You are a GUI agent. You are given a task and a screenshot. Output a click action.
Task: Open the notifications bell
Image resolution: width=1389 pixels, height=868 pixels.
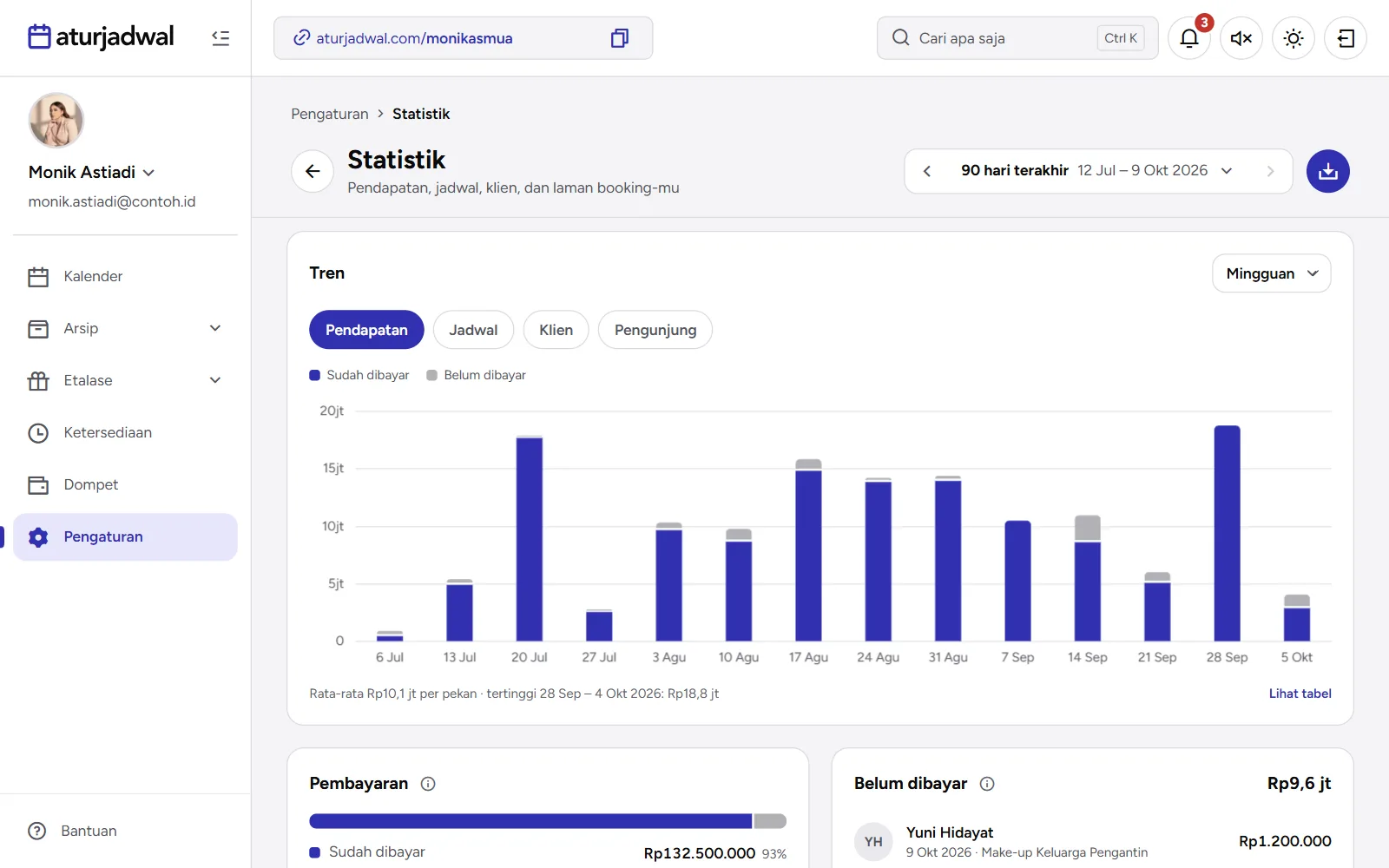point(1189,38)
